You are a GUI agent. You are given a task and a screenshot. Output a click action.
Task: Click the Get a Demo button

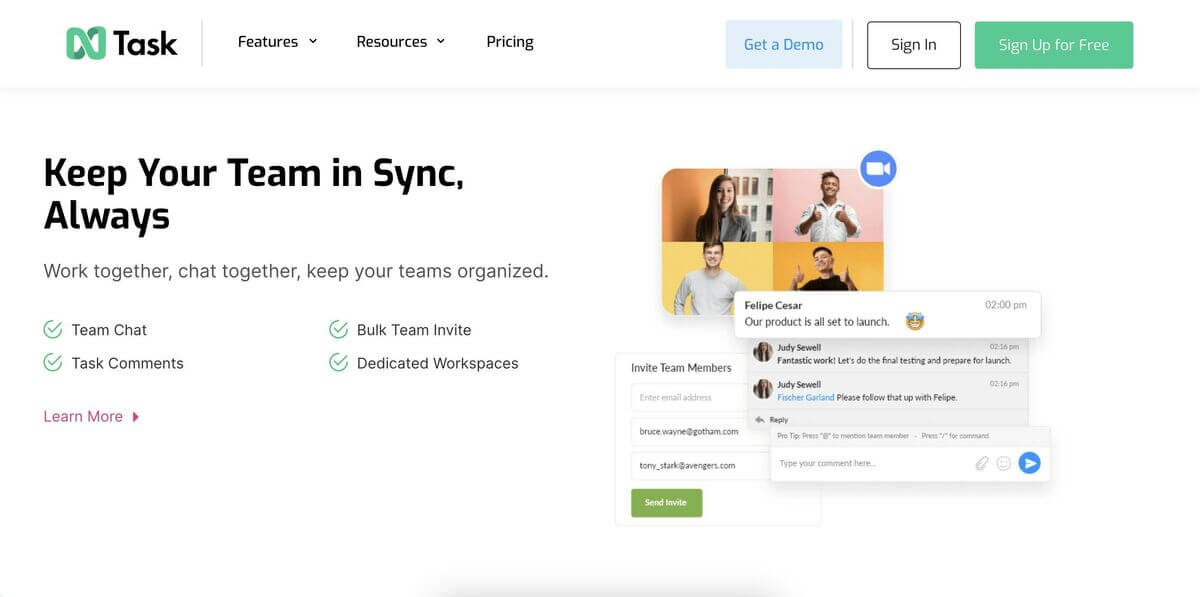pos(783,45)
